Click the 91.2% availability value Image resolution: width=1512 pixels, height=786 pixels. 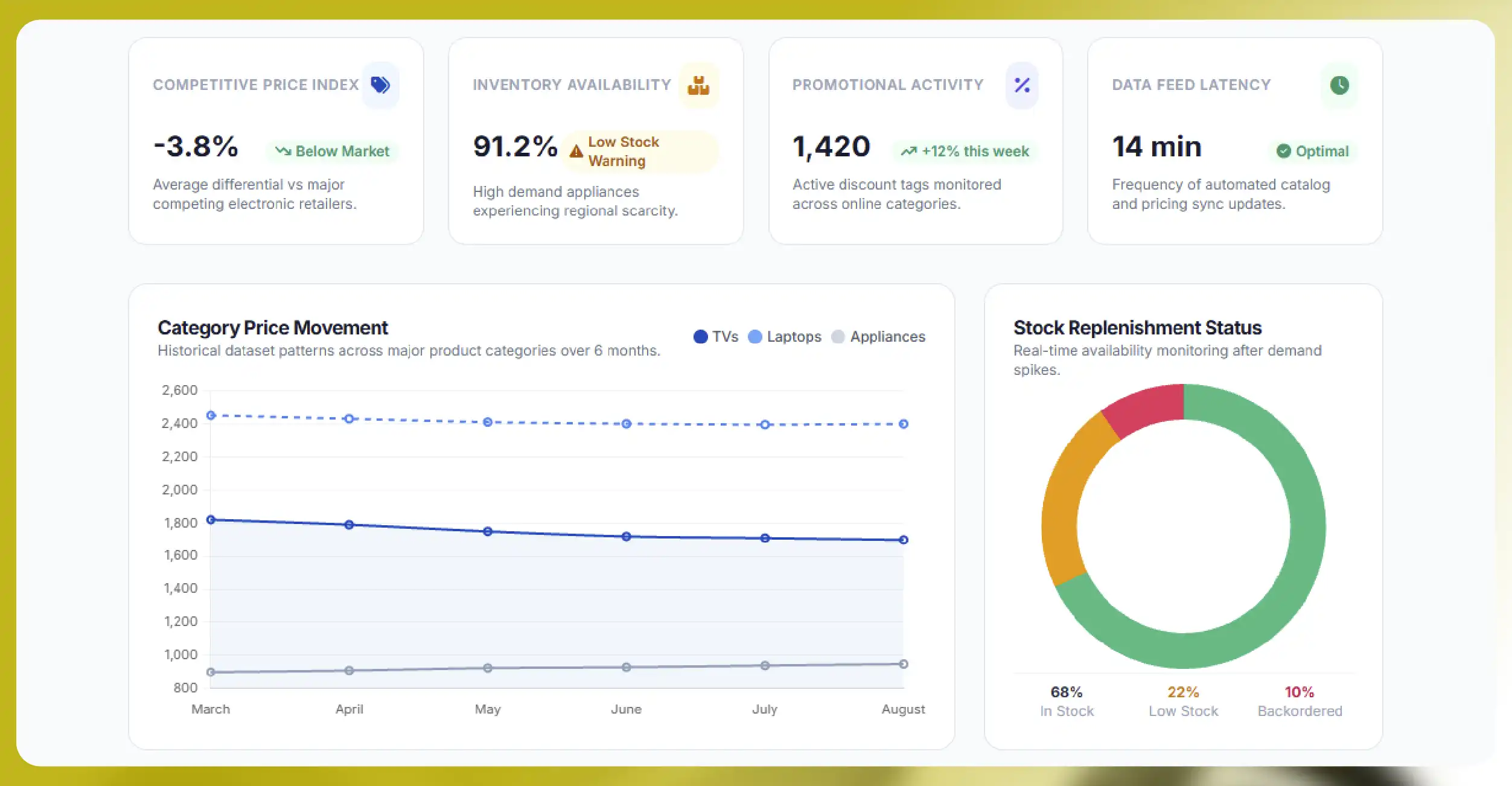515,147
